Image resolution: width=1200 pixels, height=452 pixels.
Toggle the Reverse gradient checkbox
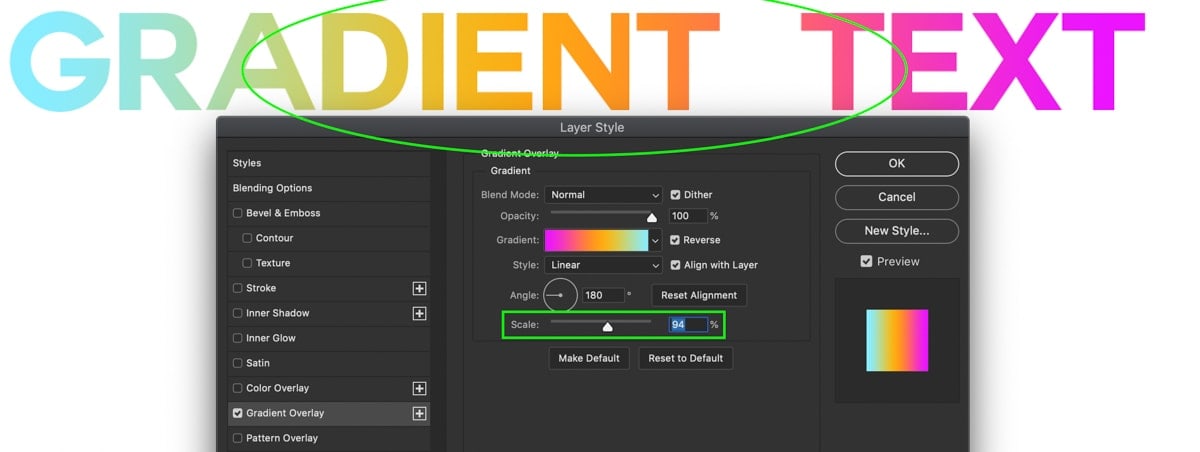click(x=675, y=240)
